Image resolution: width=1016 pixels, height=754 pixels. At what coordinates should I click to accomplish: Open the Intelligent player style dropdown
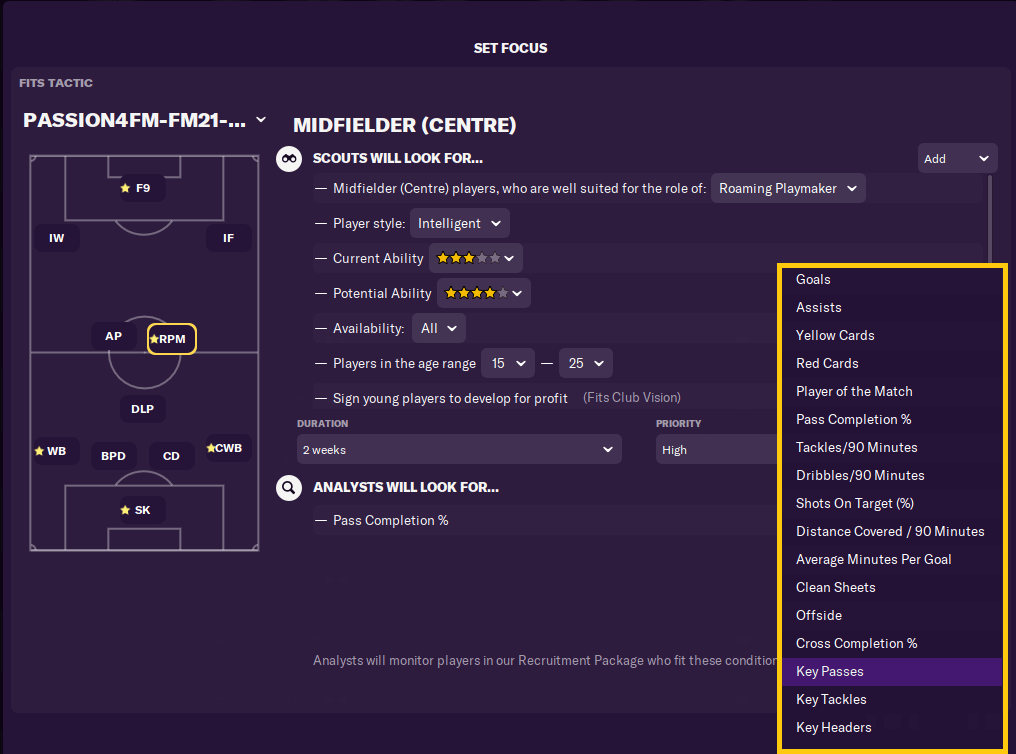[459, 223]
